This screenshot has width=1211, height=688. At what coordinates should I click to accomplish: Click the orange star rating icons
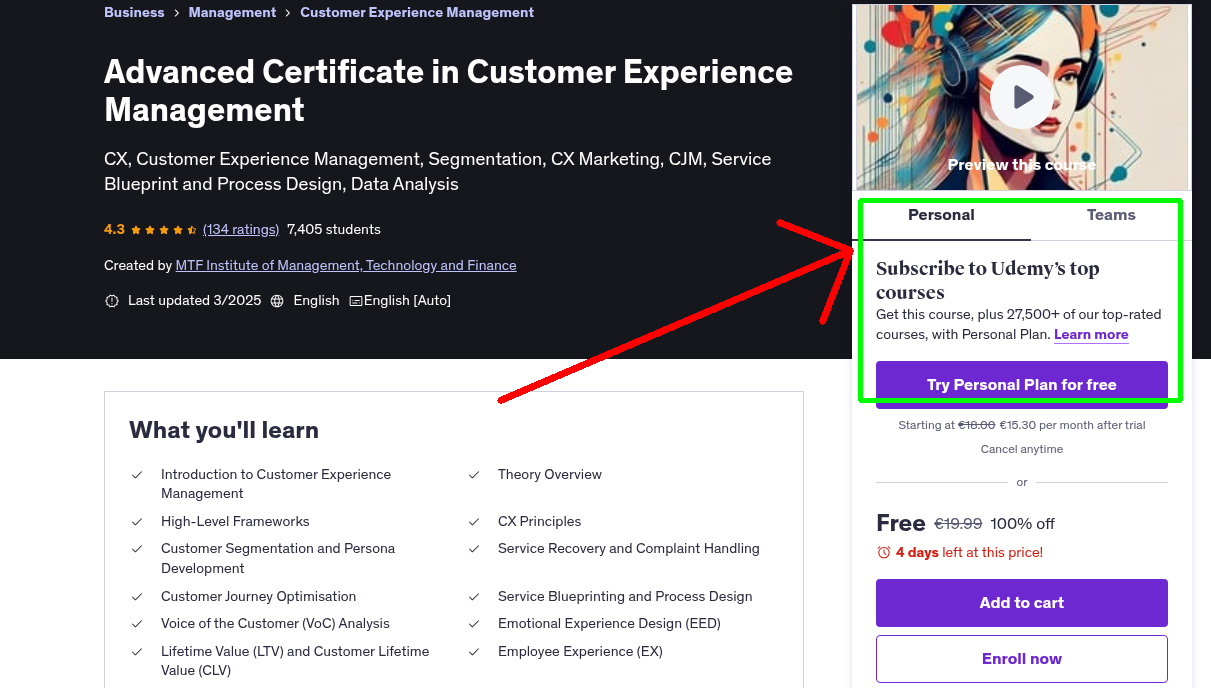(x=164, y=230)
